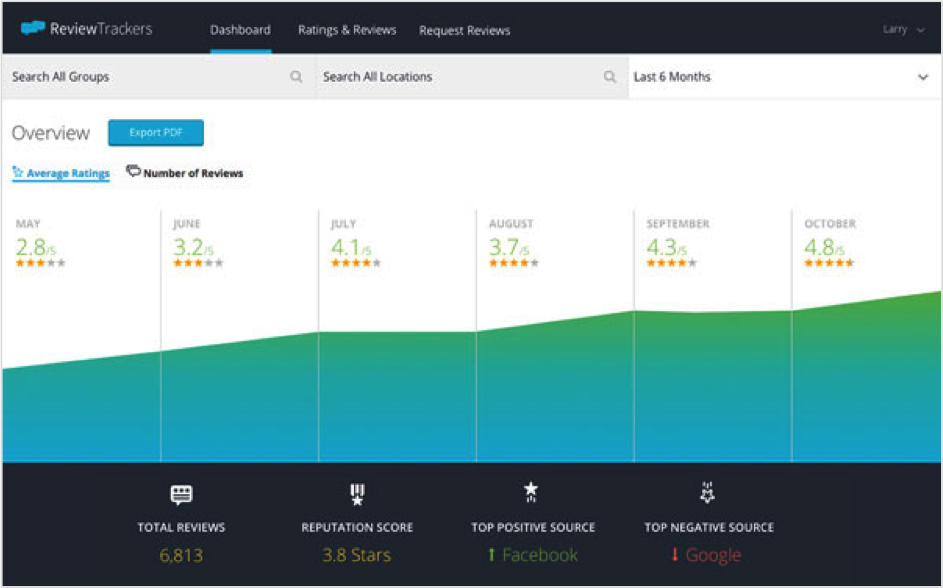Click the JUNE rating 3.2
The image size is (943, 588).
[193, 247]
